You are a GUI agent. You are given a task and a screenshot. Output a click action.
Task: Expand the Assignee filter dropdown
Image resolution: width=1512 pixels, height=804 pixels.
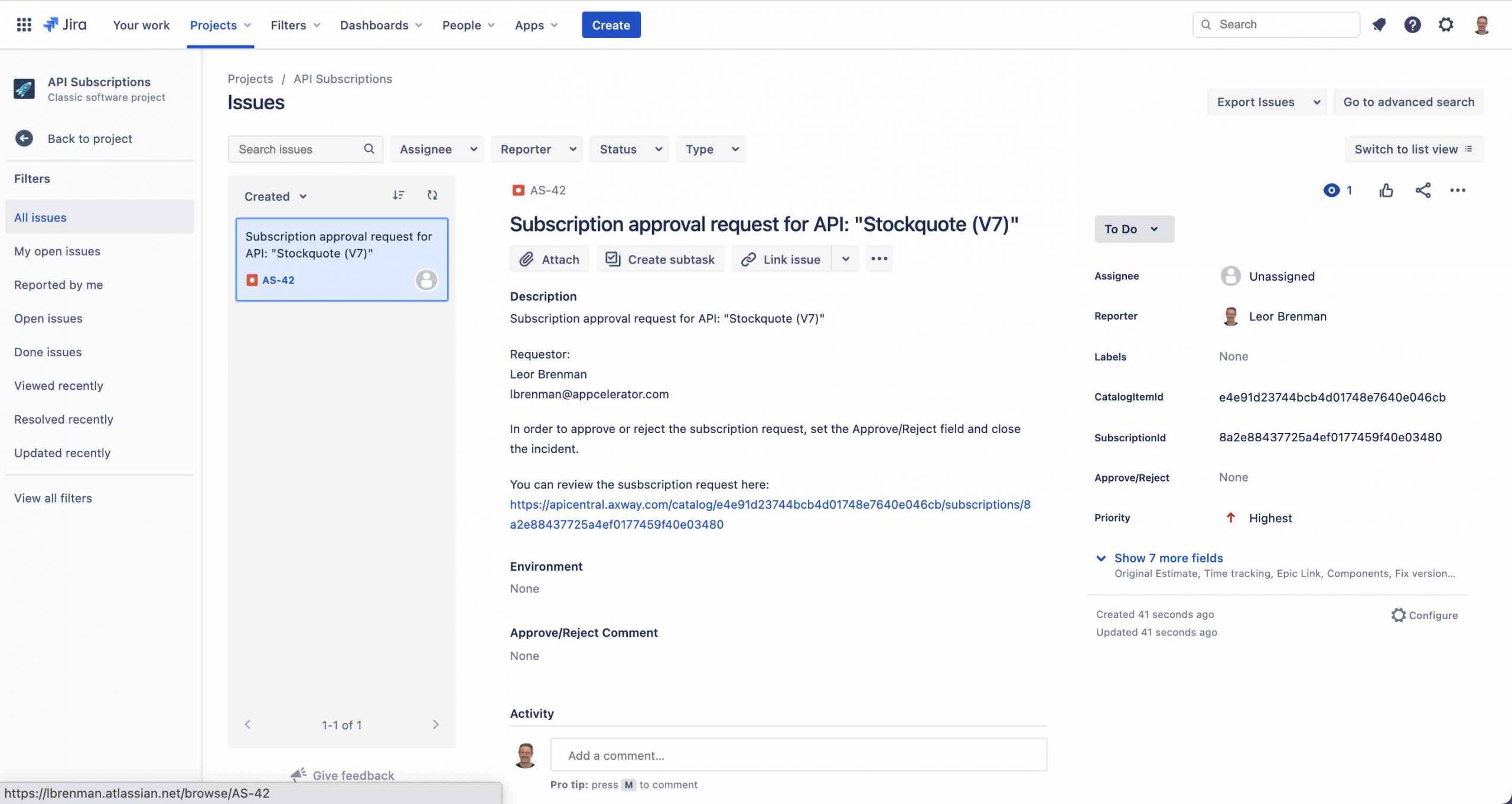coord(437,149)
